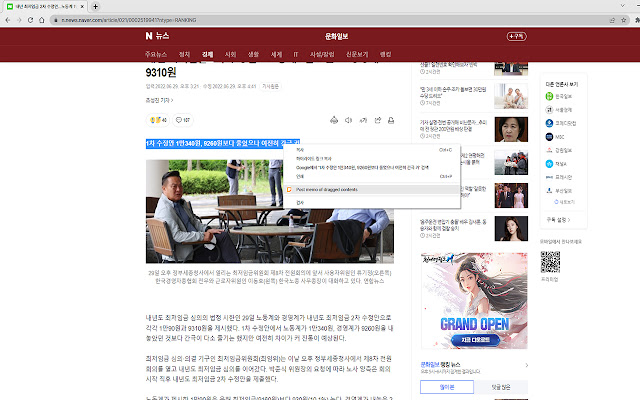This screenshot has width=640, height=400.
Task: Open the 세계 section tab
Action: (276, 54)
